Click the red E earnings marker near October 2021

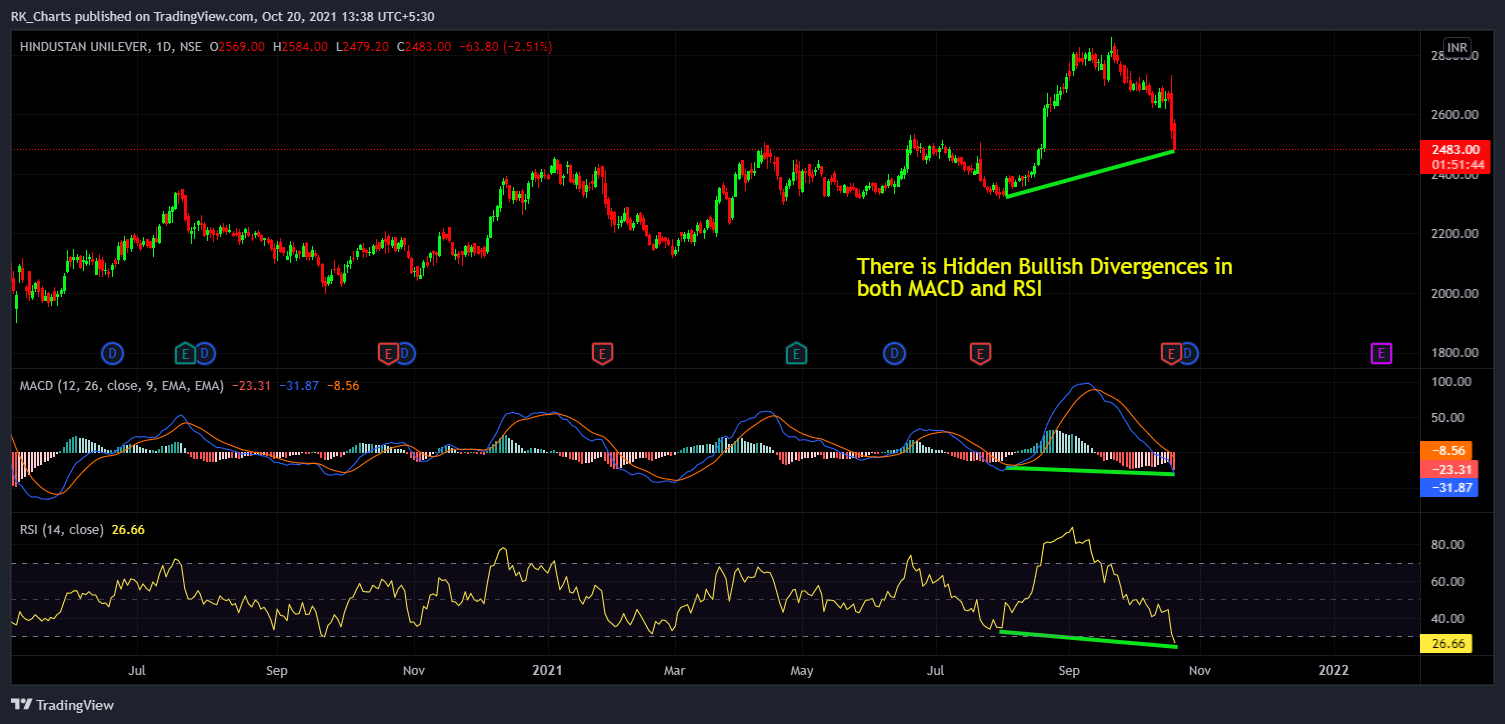[x=1171, y=352]
